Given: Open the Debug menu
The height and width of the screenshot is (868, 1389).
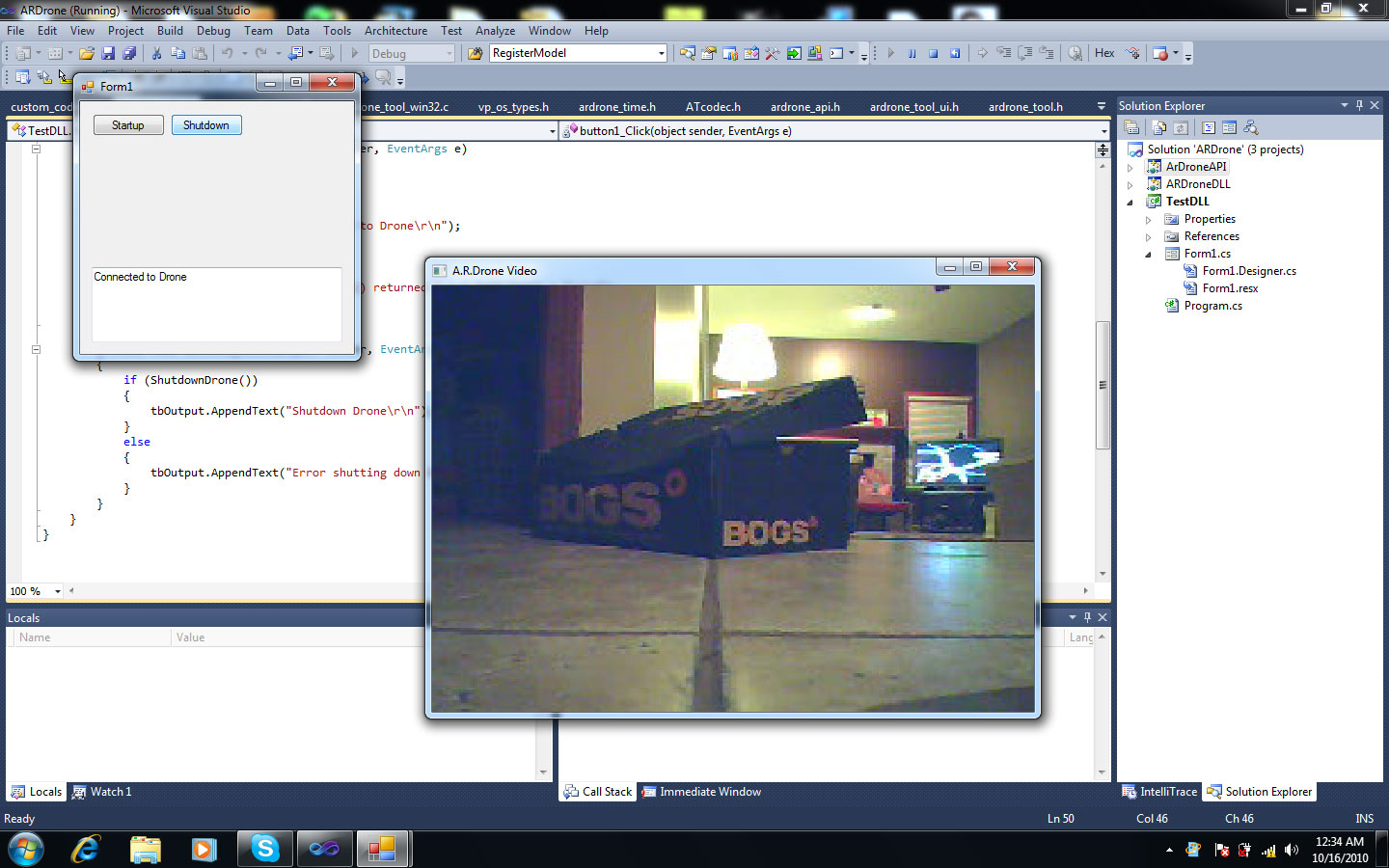Looking at the screenshot, I should pyautogui.click(x=213, y=31).
